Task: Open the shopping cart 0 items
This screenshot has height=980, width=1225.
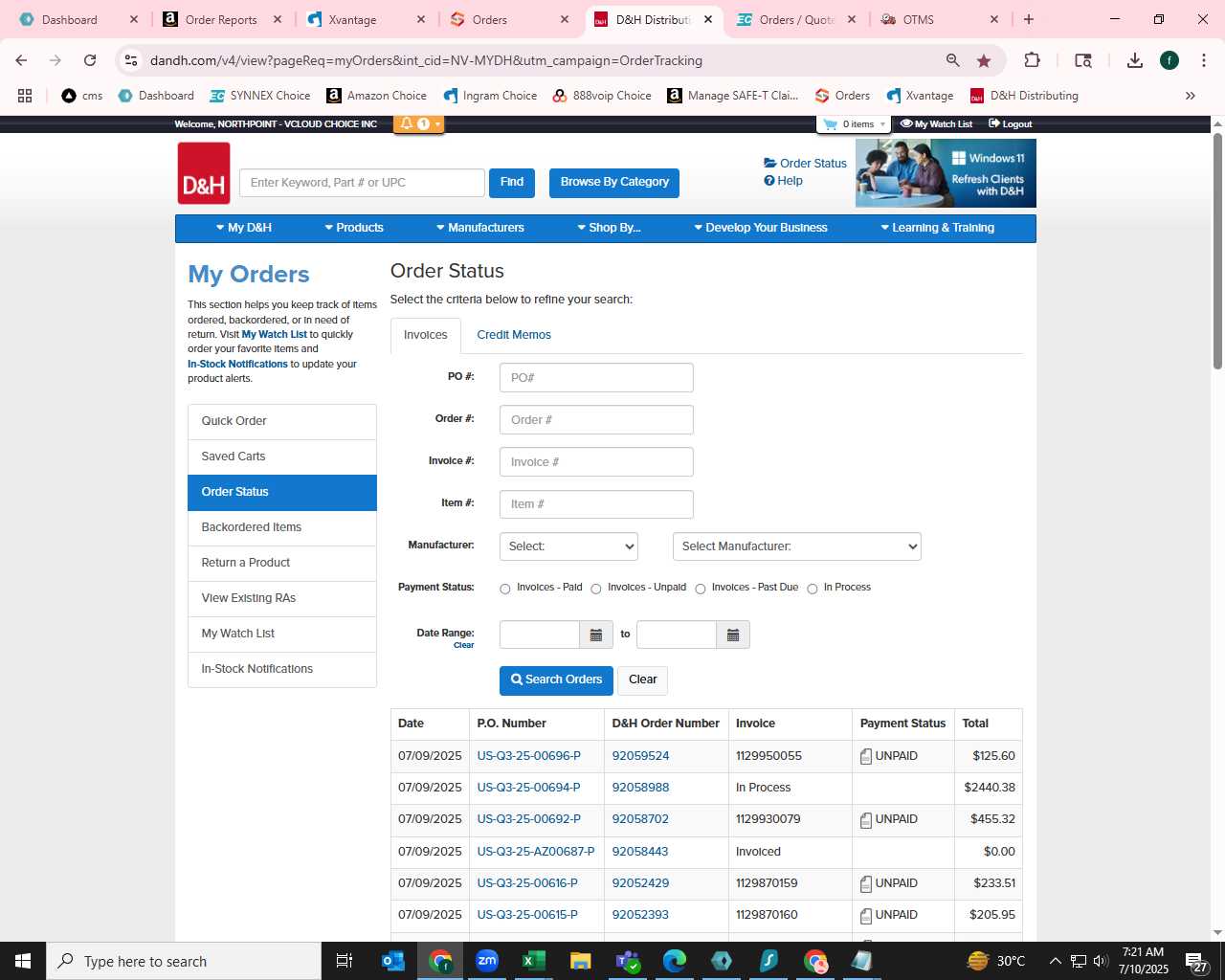Action: (854, 124)
